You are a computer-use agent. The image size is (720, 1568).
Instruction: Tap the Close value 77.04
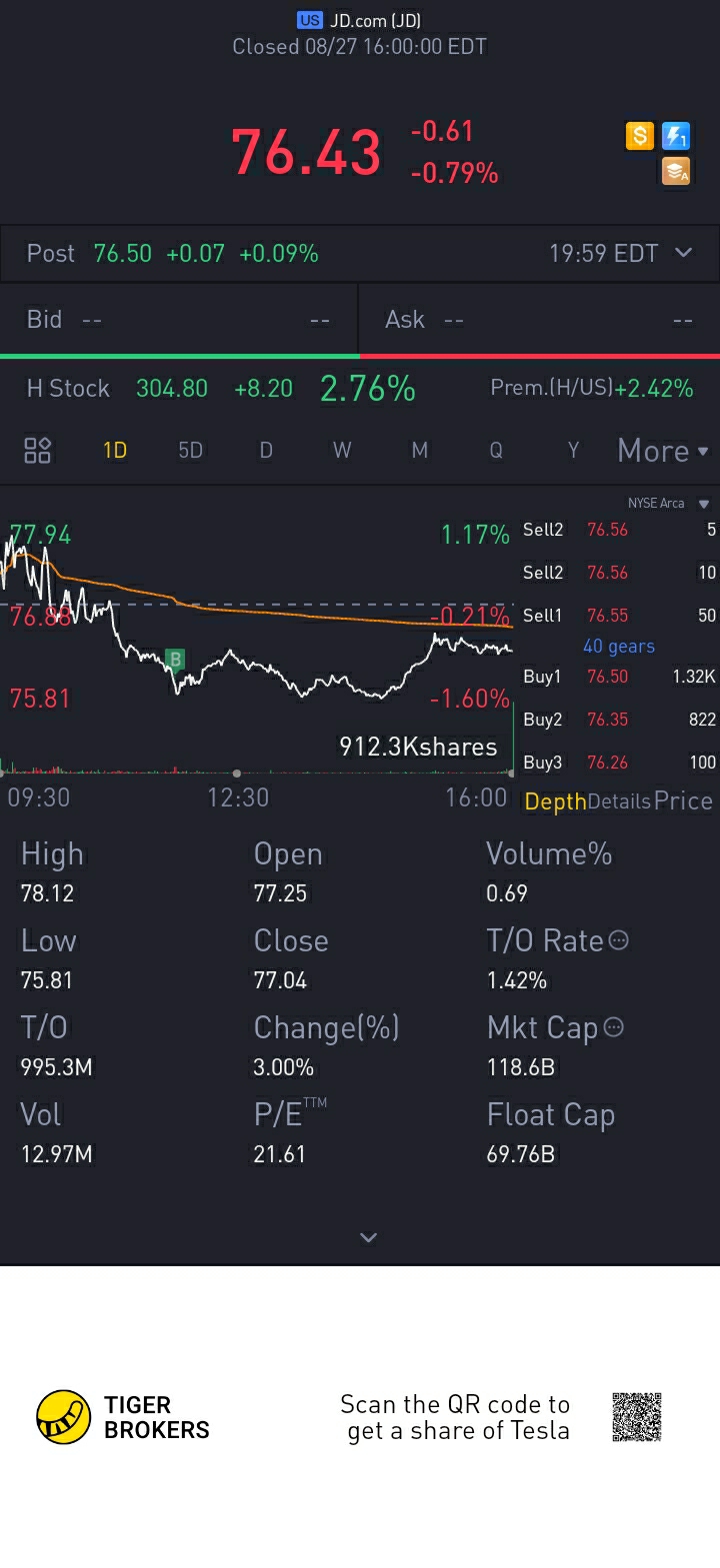click(280, 980)
